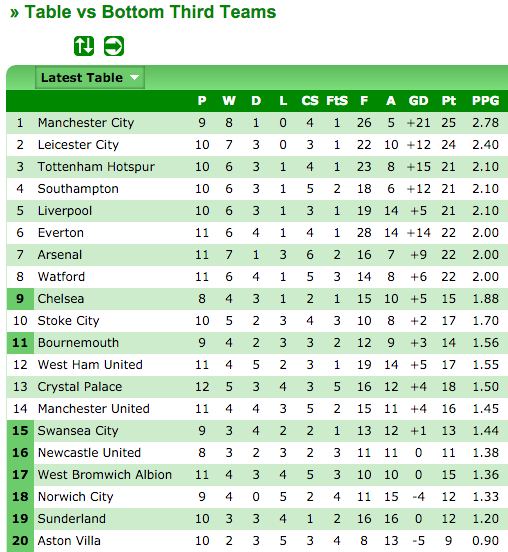Click the green up-down swap arrows icon
508x552 pixels.
(x=84, y=46)
